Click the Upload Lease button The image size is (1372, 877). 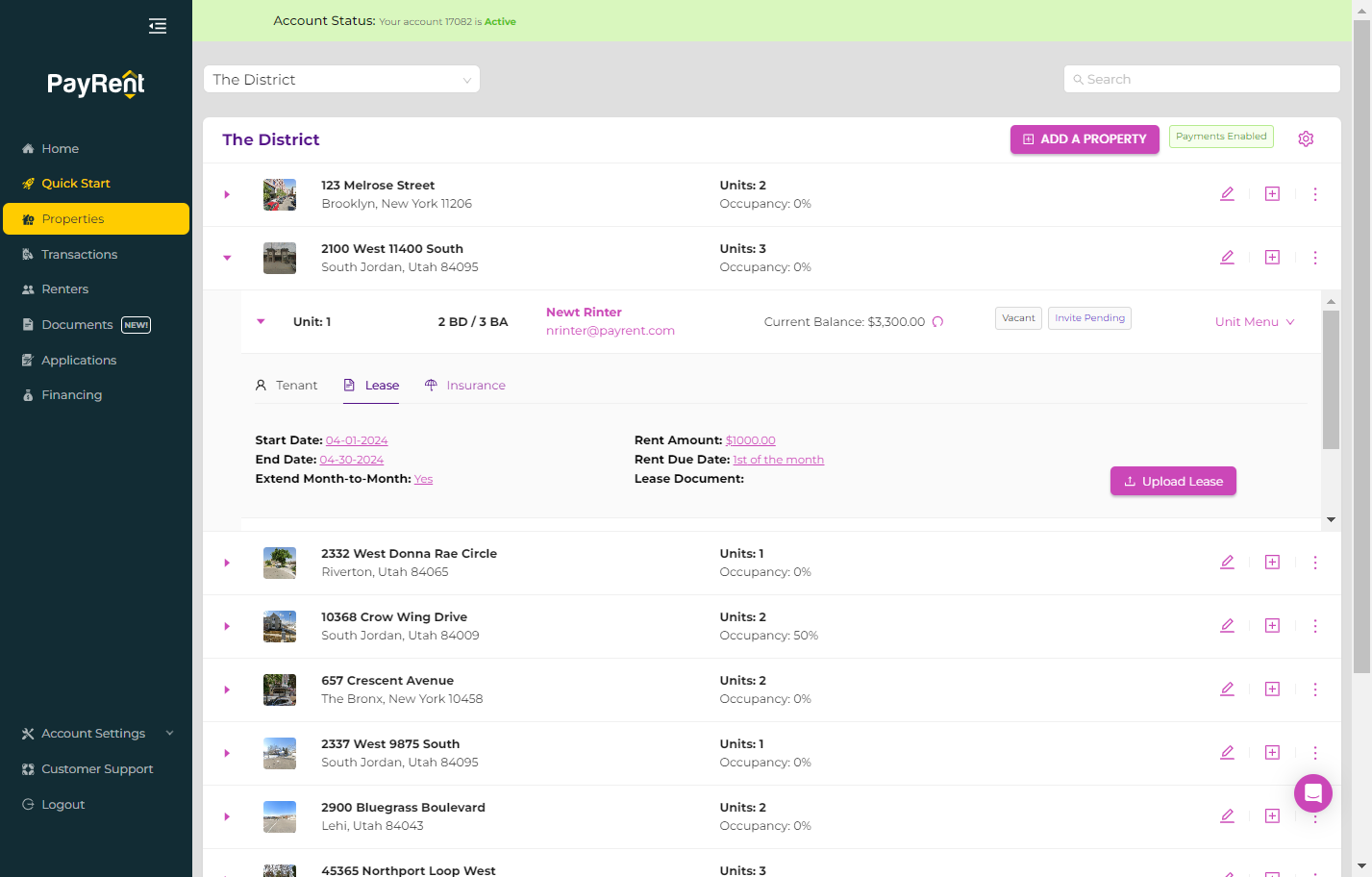click(x=1173, y=482)
